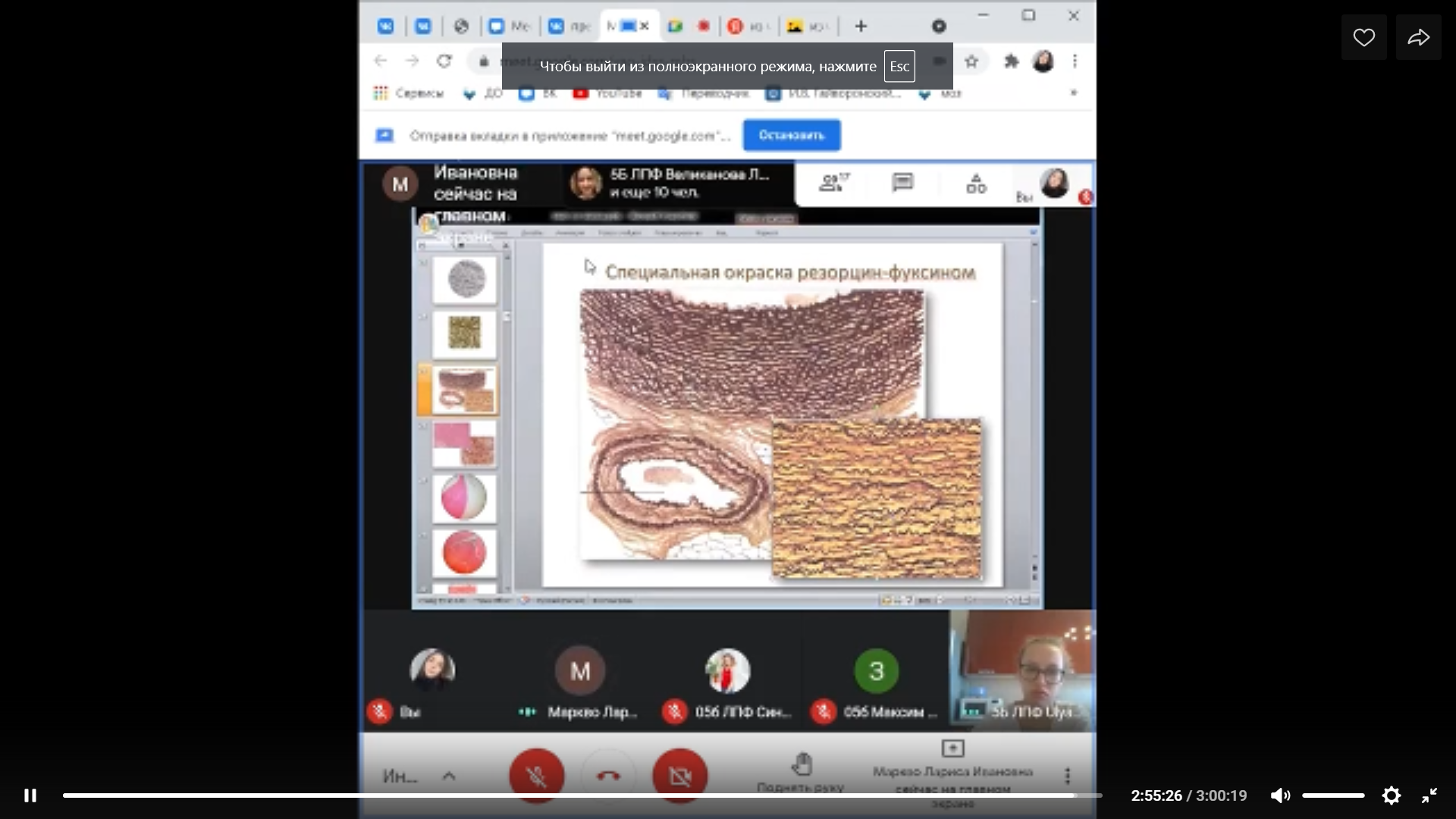Image resolution: width=1456 pixels, height=819 pixels.
Task: Toggle the camera off button in Meet
Action: click(679, 776)
